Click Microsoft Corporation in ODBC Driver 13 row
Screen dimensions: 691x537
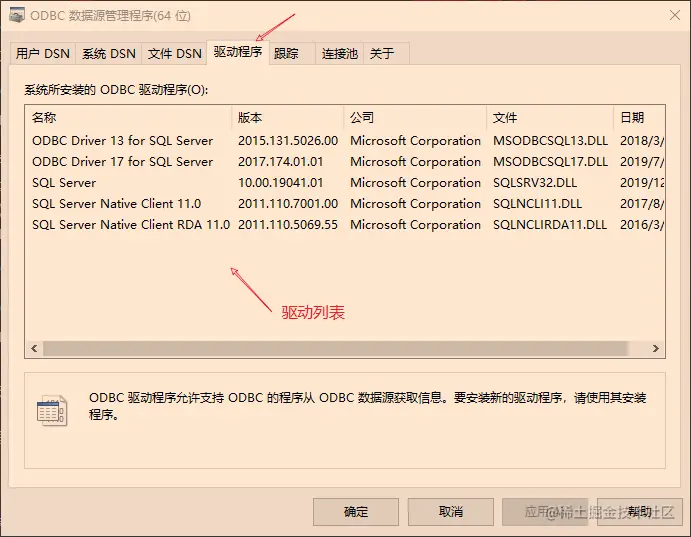pos(415,141)
